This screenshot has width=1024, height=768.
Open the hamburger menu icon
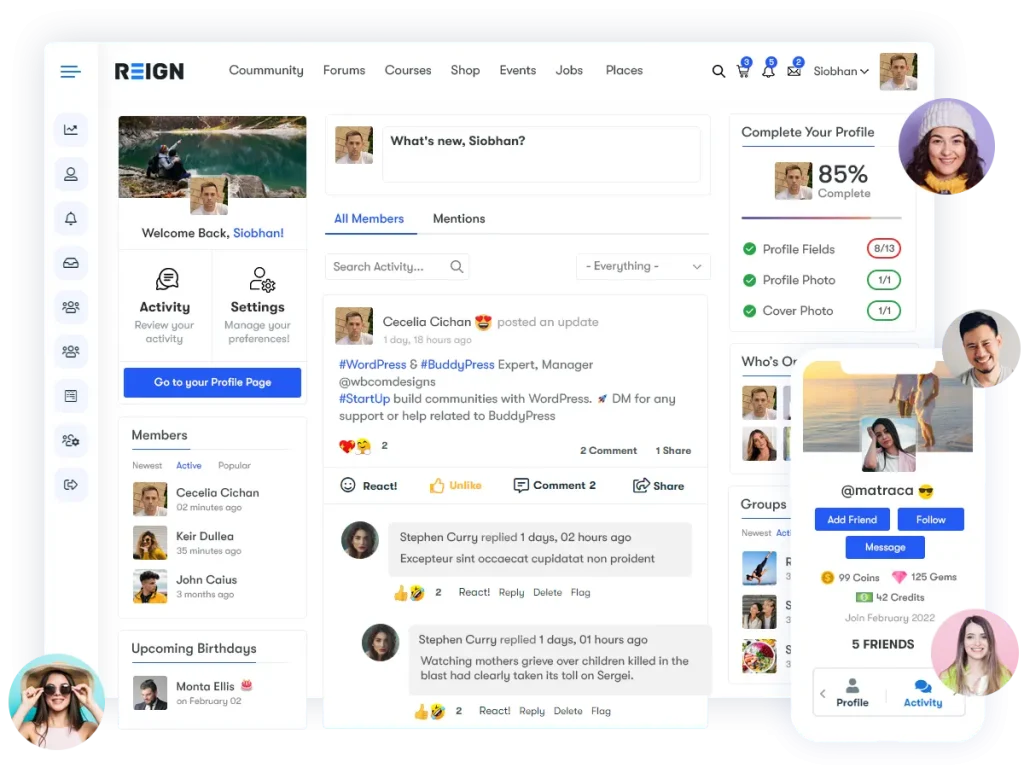[x=70, y=71]
